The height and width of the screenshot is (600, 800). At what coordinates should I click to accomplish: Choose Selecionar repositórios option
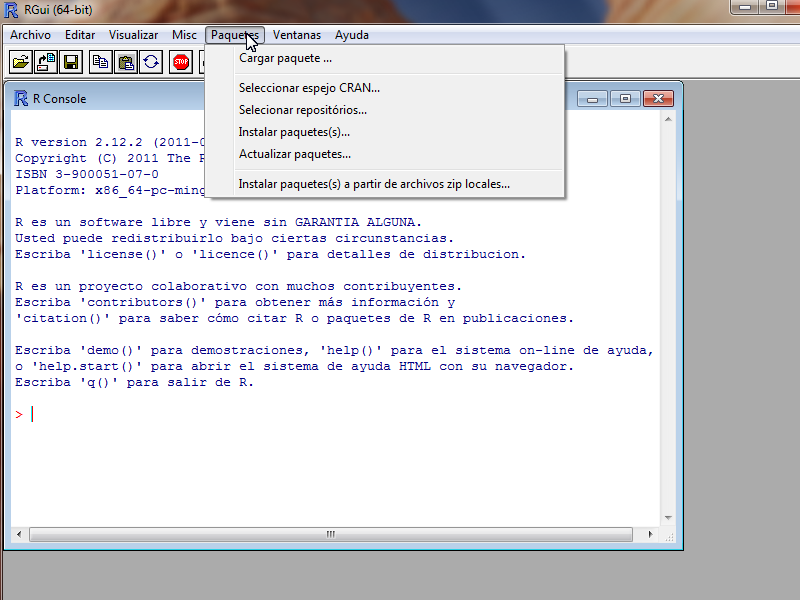coord(385,110)
